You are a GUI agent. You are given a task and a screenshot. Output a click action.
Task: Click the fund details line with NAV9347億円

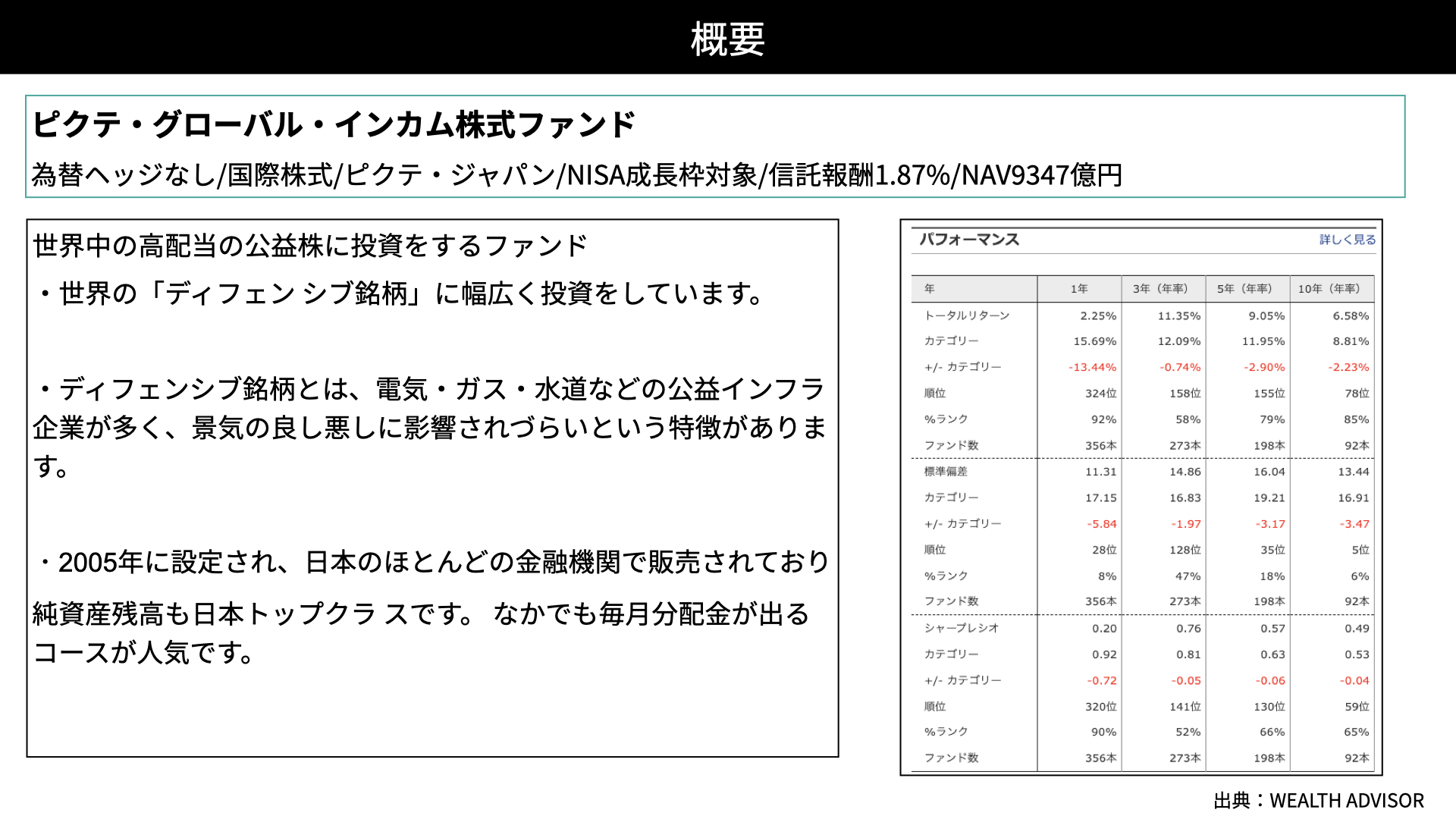[x=577, y=175]
